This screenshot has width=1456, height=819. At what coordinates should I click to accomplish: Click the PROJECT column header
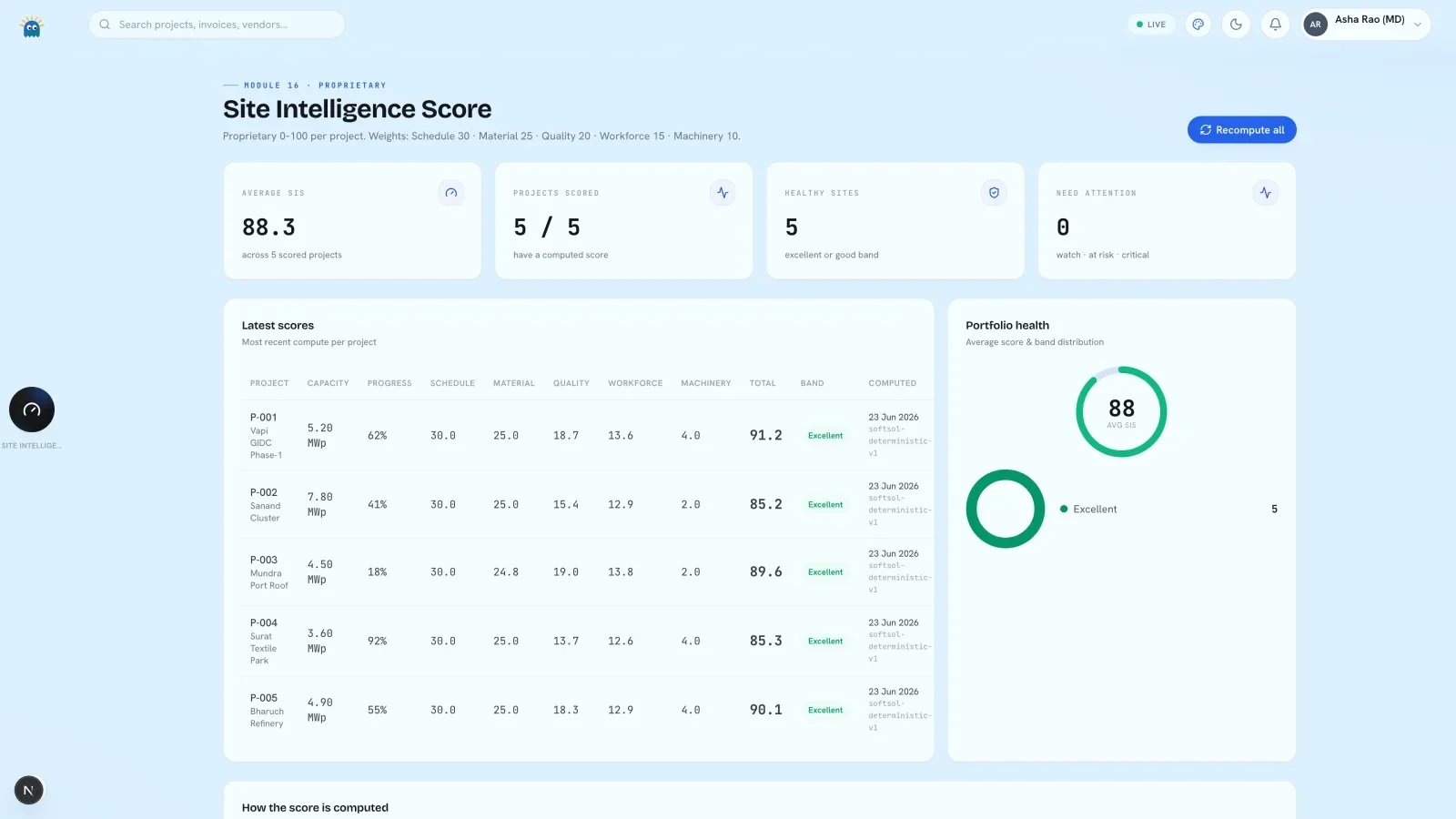tap(269, 383)
